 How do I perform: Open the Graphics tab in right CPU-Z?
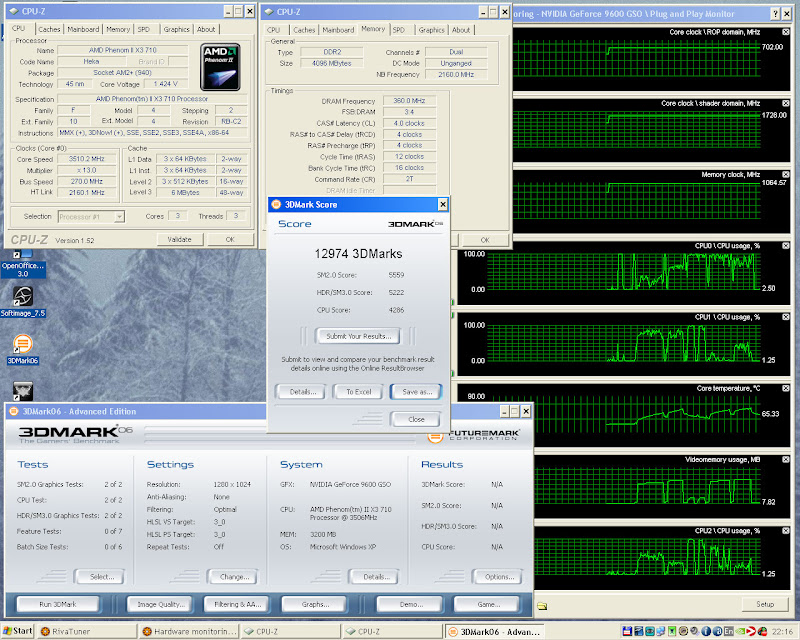tap(432, 30)
